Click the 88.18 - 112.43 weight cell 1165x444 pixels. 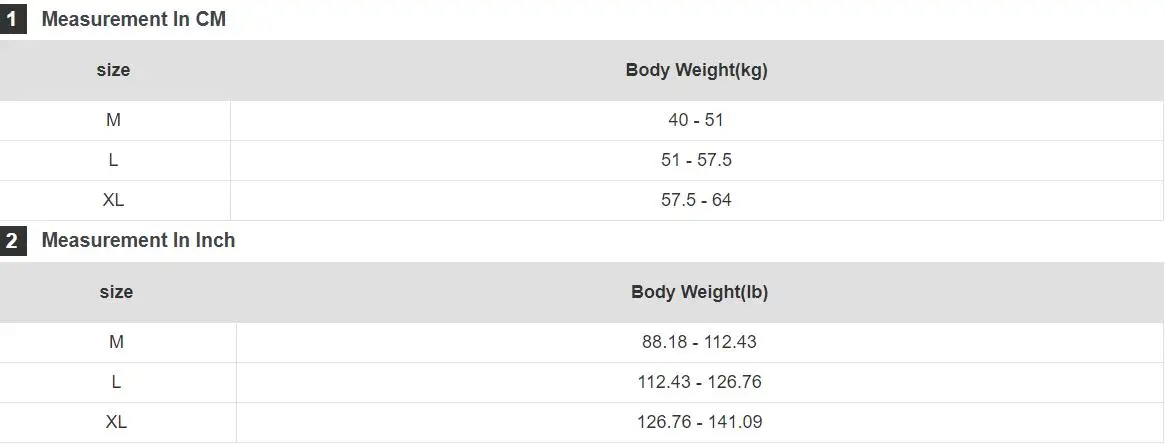tap(700, 342)
